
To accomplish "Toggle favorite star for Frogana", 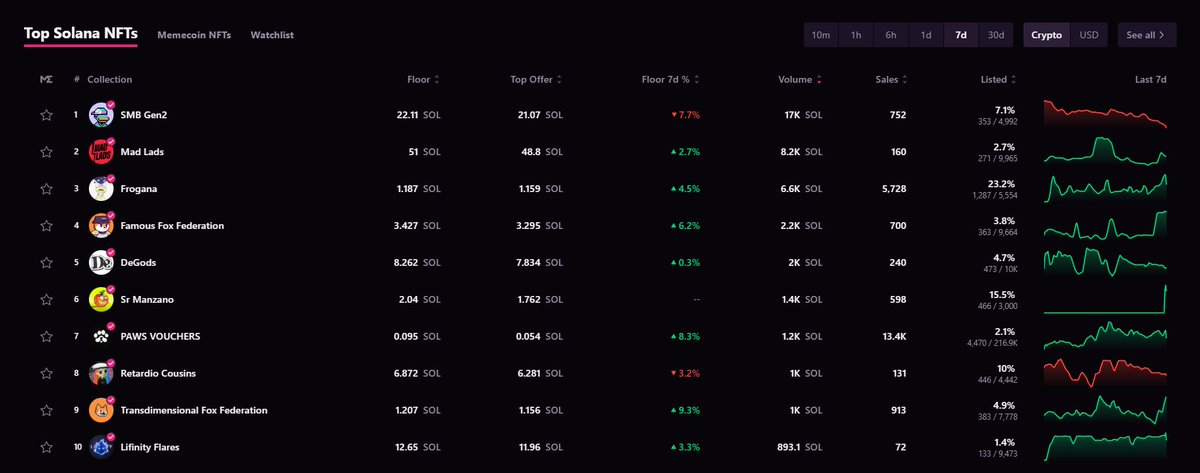I will click(46, 189).
